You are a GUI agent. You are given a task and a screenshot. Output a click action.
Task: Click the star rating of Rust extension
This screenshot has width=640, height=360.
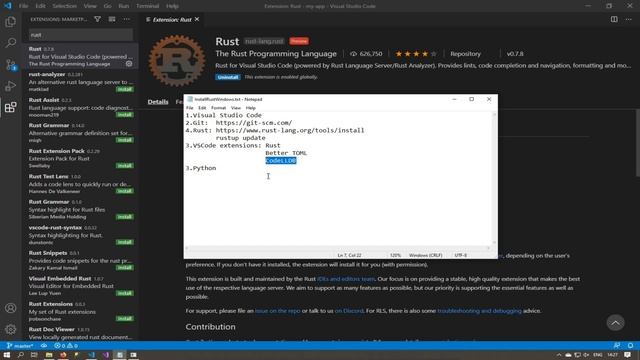416,53
